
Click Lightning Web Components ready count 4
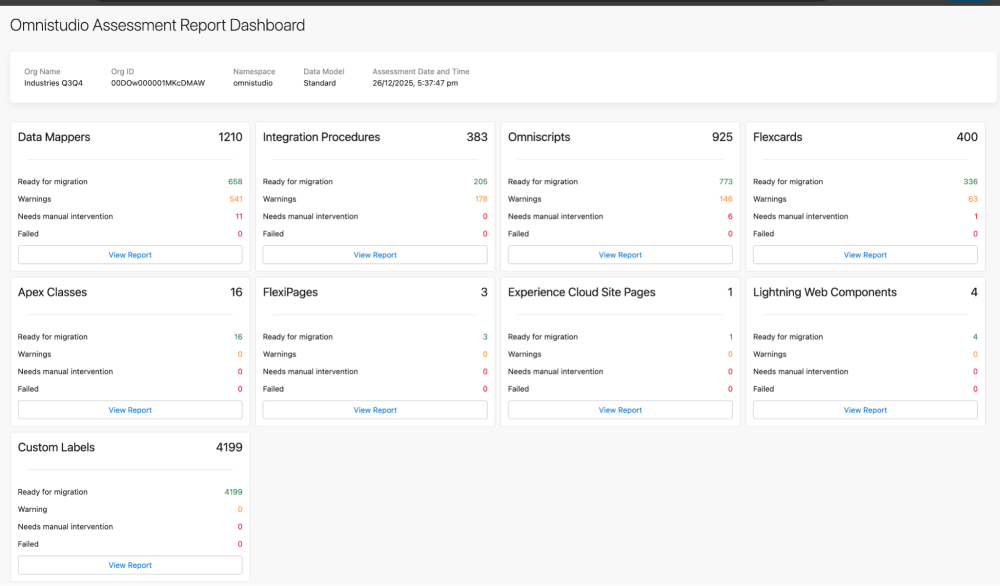975,337
